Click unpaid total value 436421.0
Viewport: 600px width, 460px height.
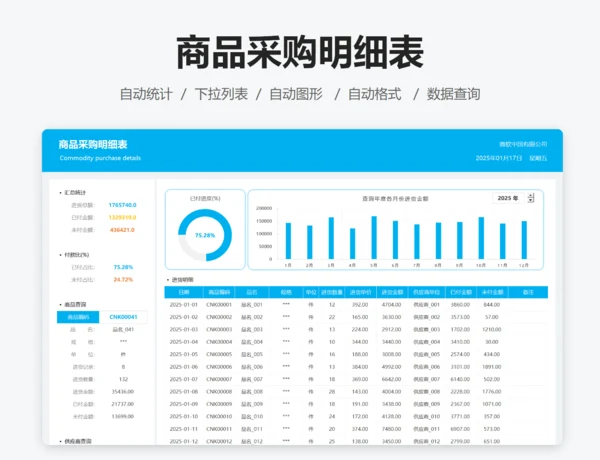click(x=122, y=230)
